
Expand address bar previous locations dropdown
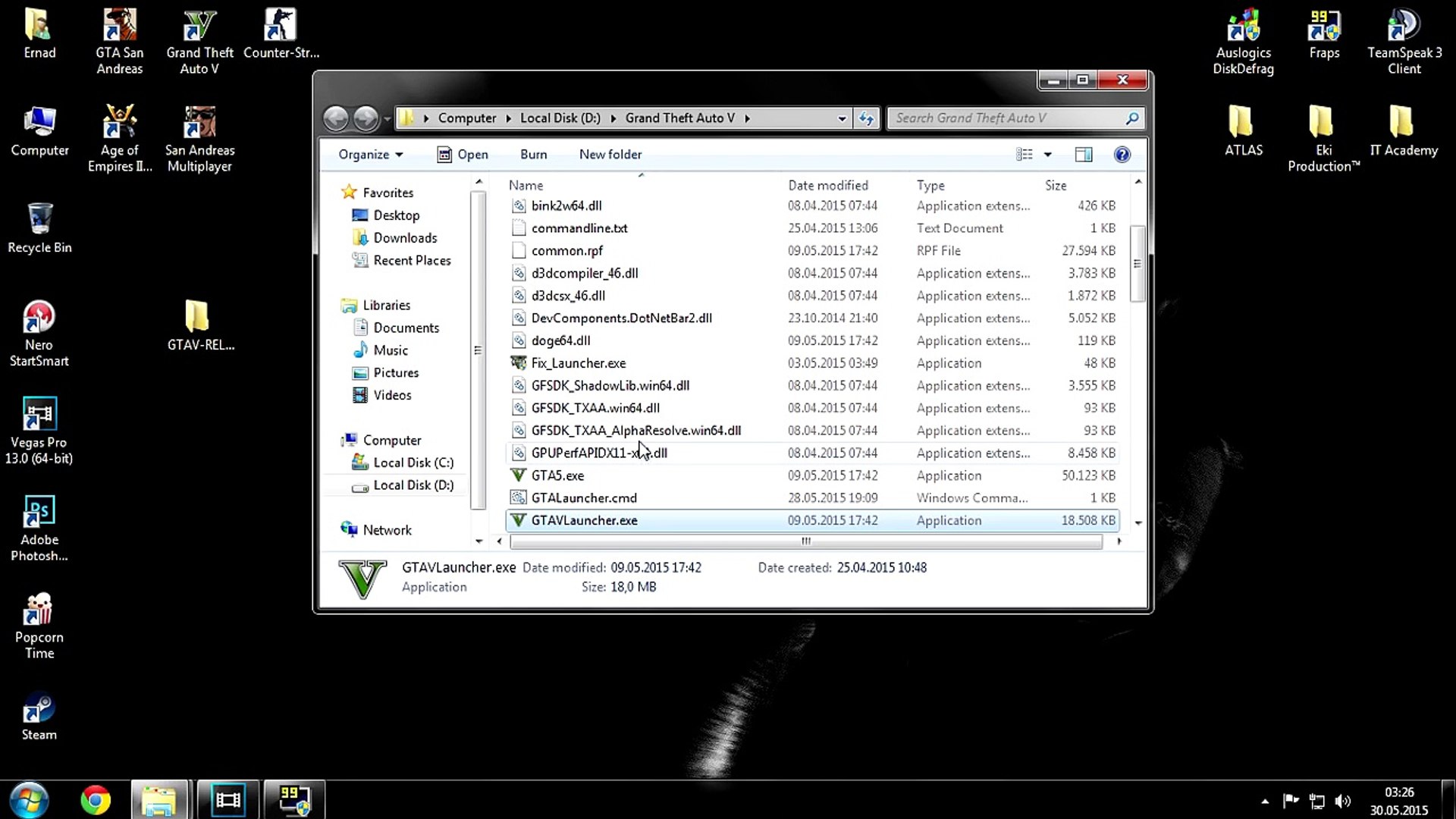[x=842, y=118]
